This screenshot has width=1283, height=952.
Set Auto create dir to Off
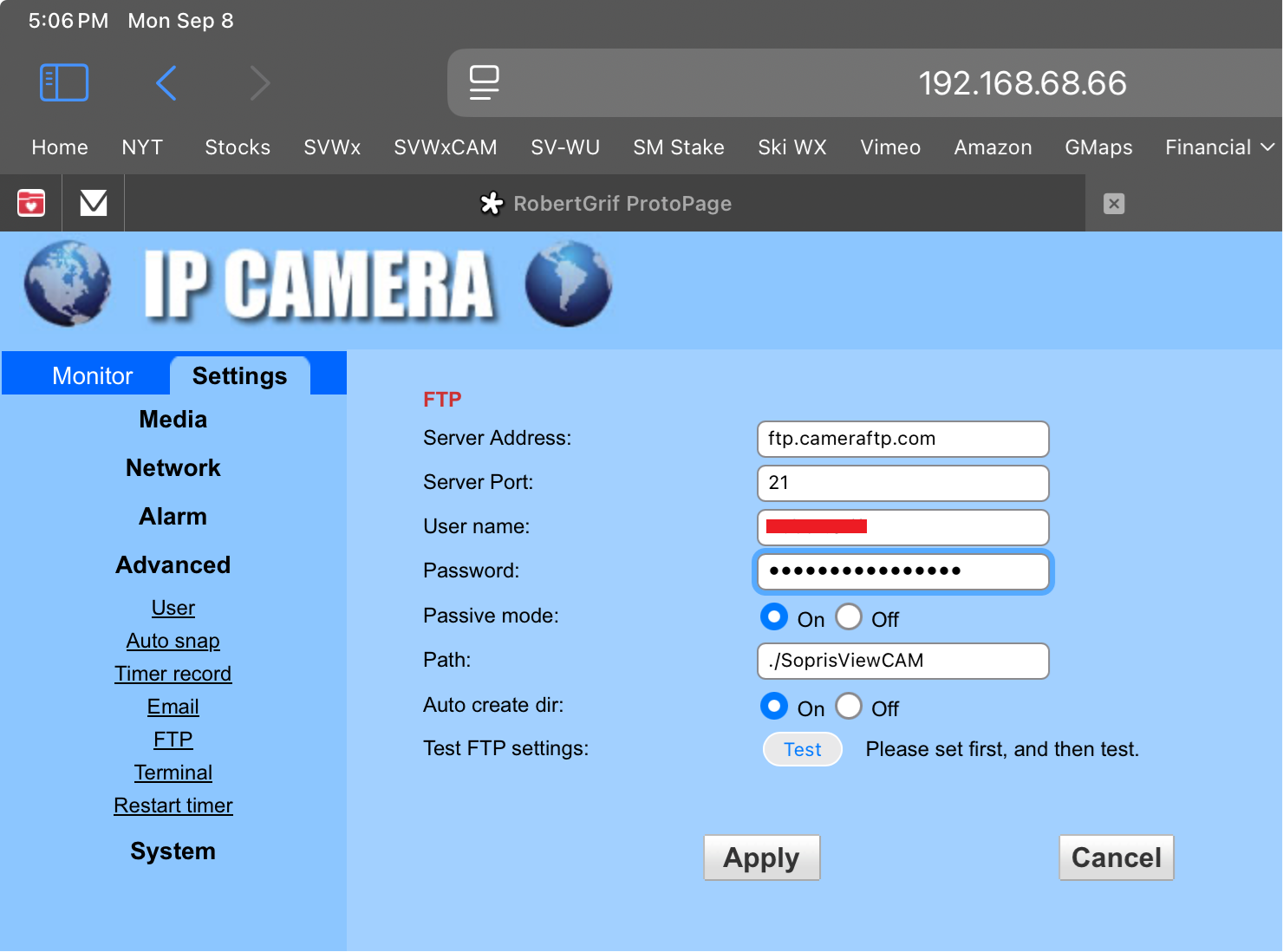click(x=849, y=707)
